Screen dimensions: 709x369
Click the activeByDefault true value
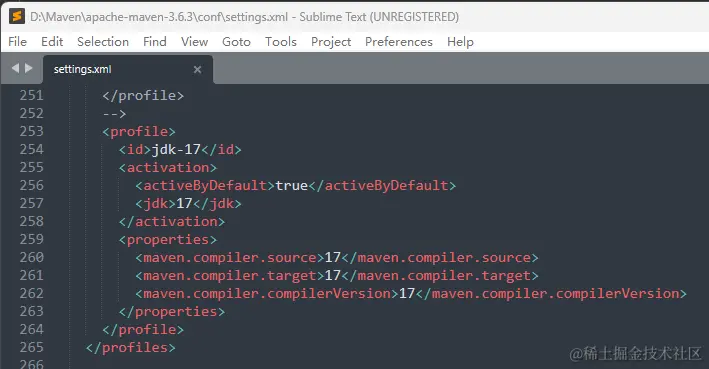292,185
